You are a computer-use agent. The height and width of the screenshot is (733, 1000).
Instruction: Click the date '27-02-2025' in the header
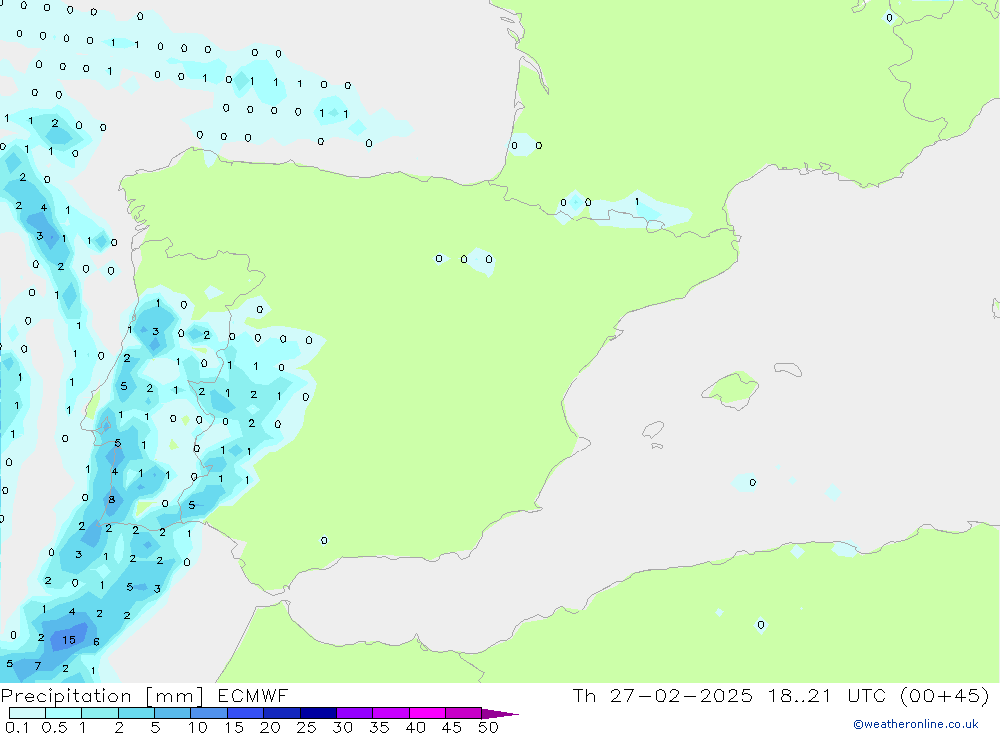(x=681, y=695)
